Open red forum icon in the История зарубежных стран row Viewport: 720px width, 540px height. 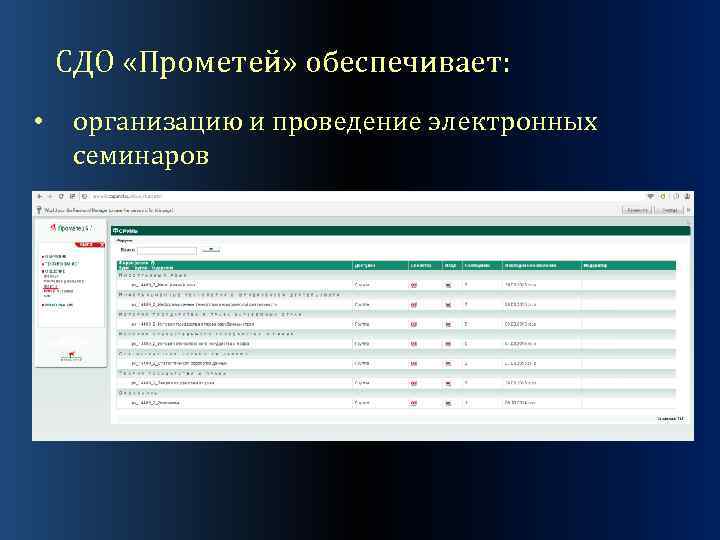point(413,324)
